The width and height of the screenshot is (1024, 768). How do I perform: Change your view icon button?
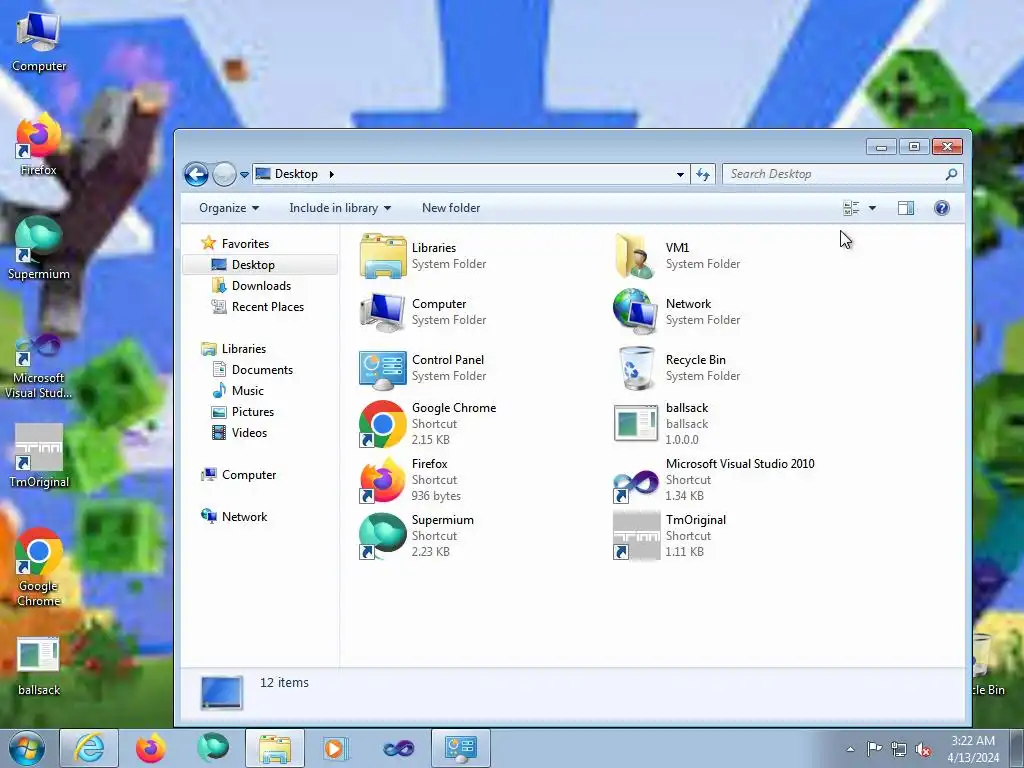pyautogui.click(x=851, y=208)
